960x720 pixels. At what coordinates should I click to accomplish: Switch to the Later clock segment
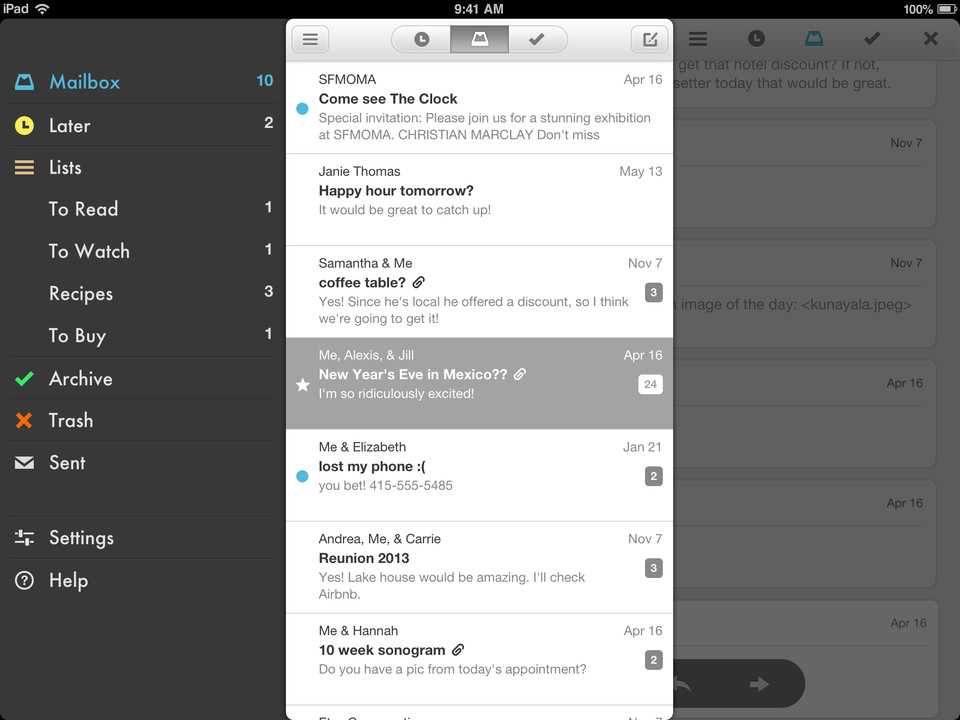tap(421, 40)
